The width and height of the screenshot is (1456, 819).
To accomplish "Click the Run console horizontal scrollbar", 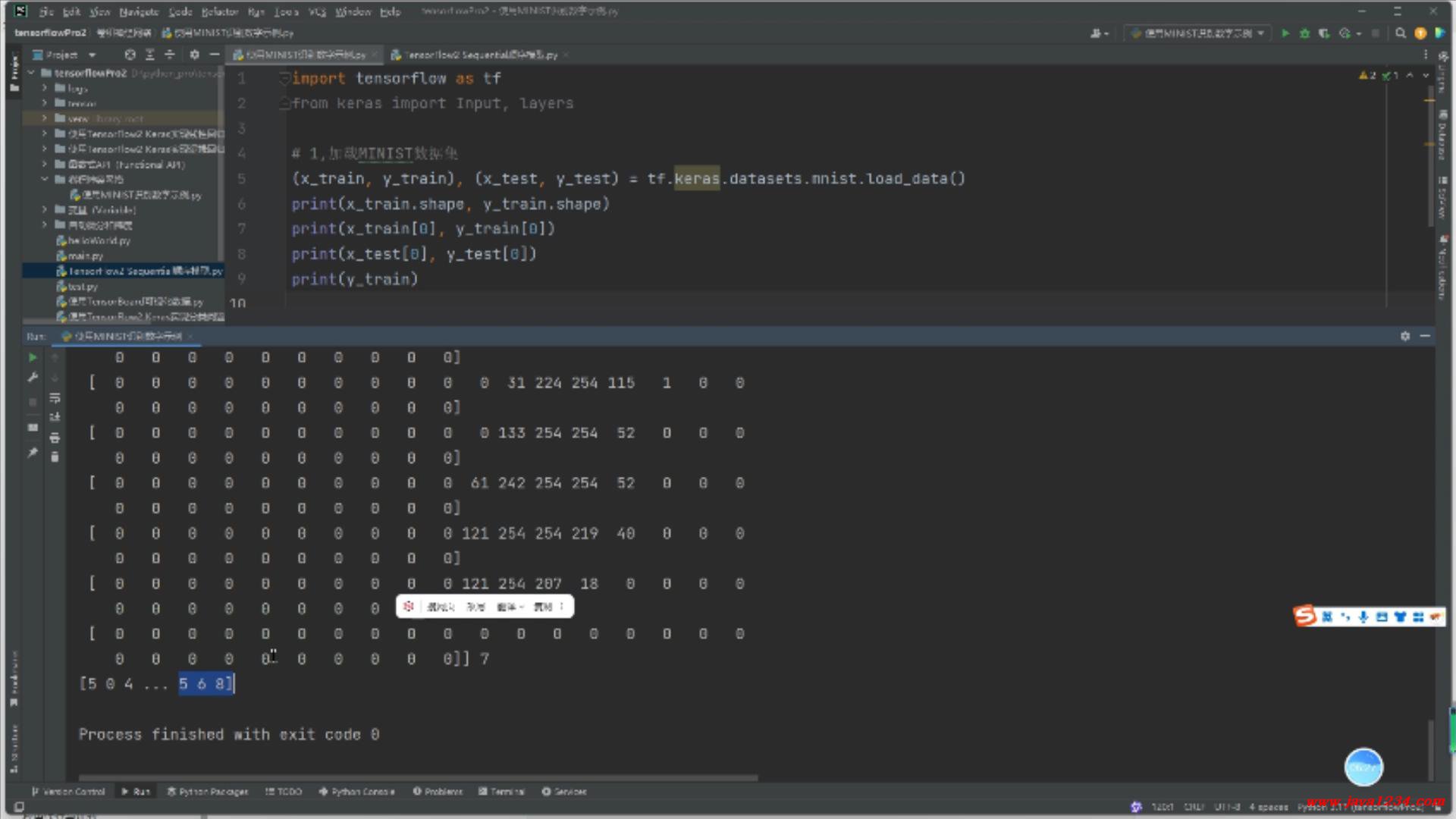I will 417,777.
